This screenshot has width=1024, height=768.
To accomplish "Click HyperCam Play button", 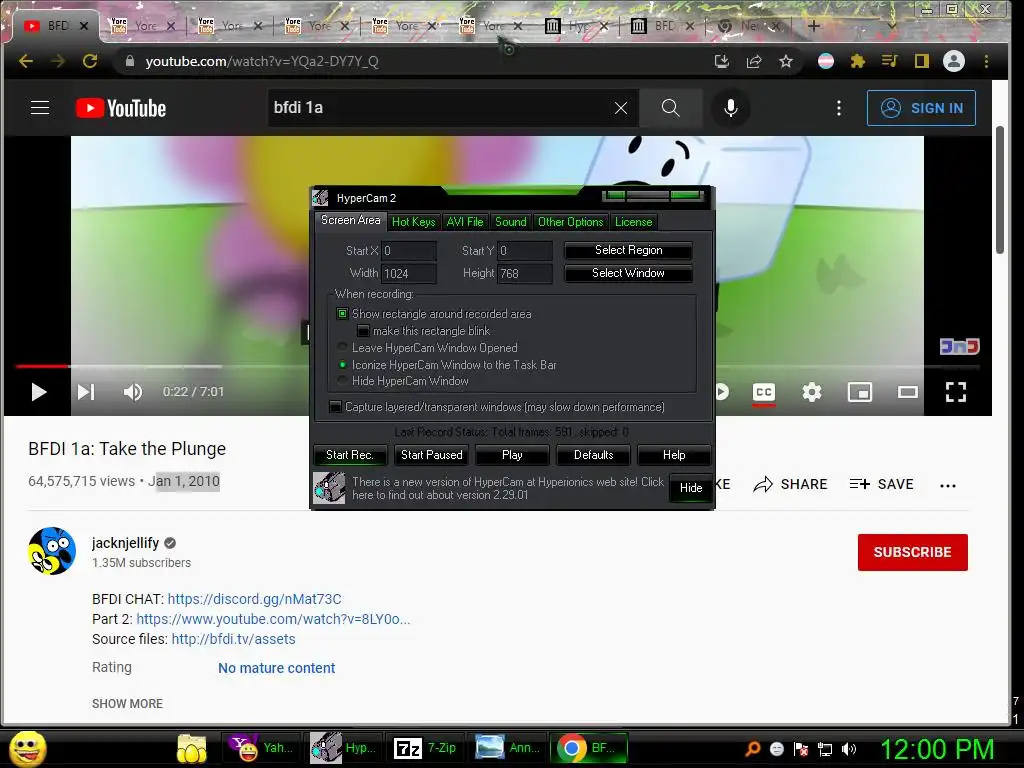I will click(x=512, y=455).
